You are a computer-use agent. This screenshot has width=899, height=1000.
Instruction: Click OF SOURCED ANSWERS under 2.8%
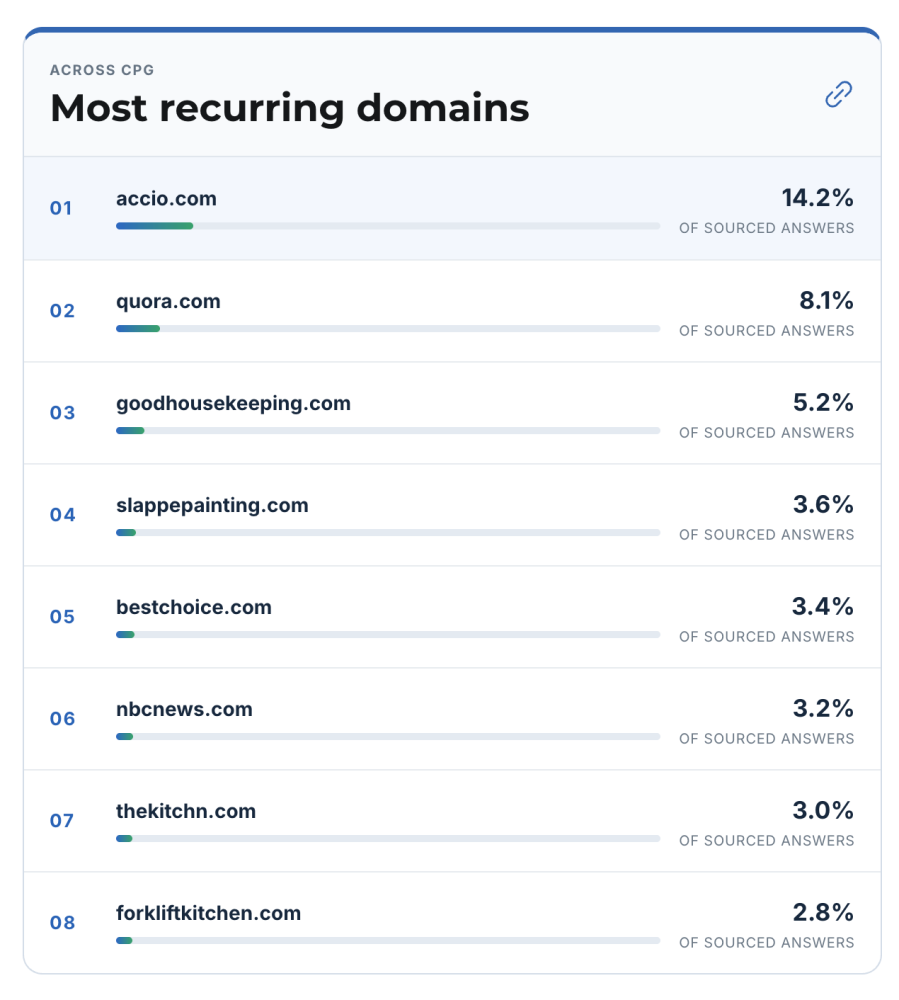pos(766,943)
